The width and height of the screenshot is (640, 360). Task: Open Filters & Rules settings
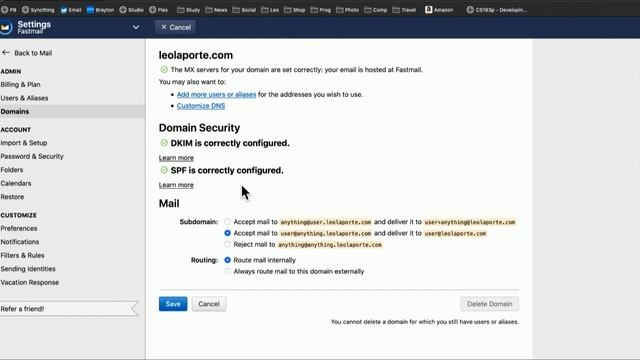(22, 255)
